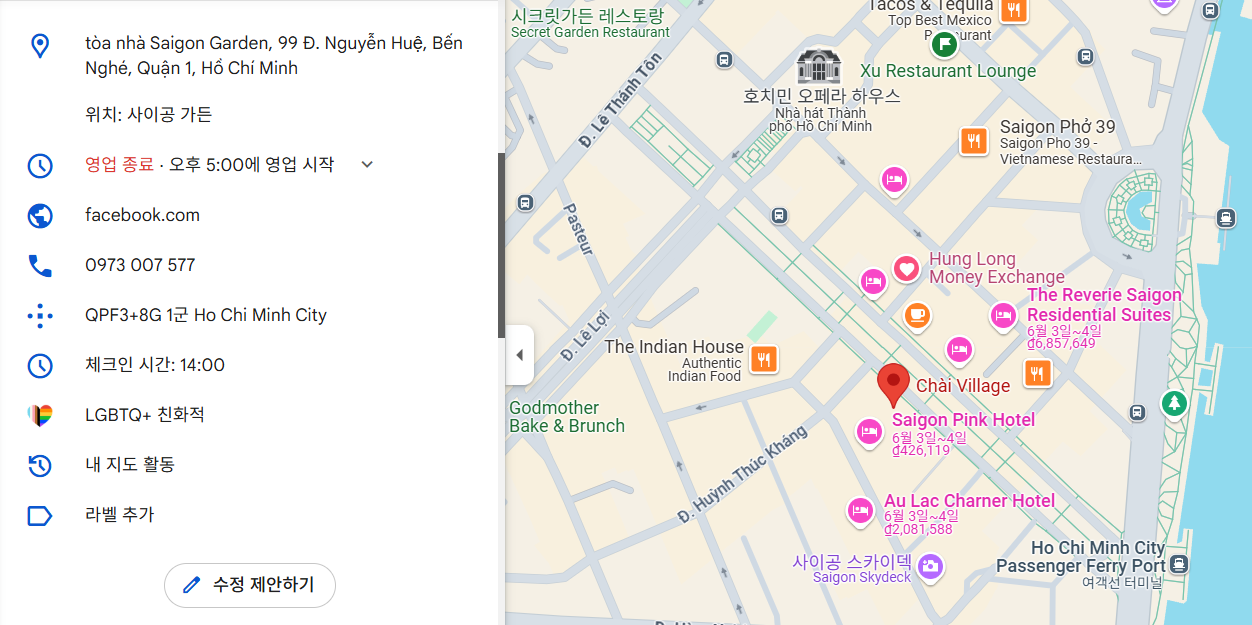This screenshot has height=625, width=1252.
Task: Click the Passenger Ferry Port station icon
Action: coord(1179,564)
